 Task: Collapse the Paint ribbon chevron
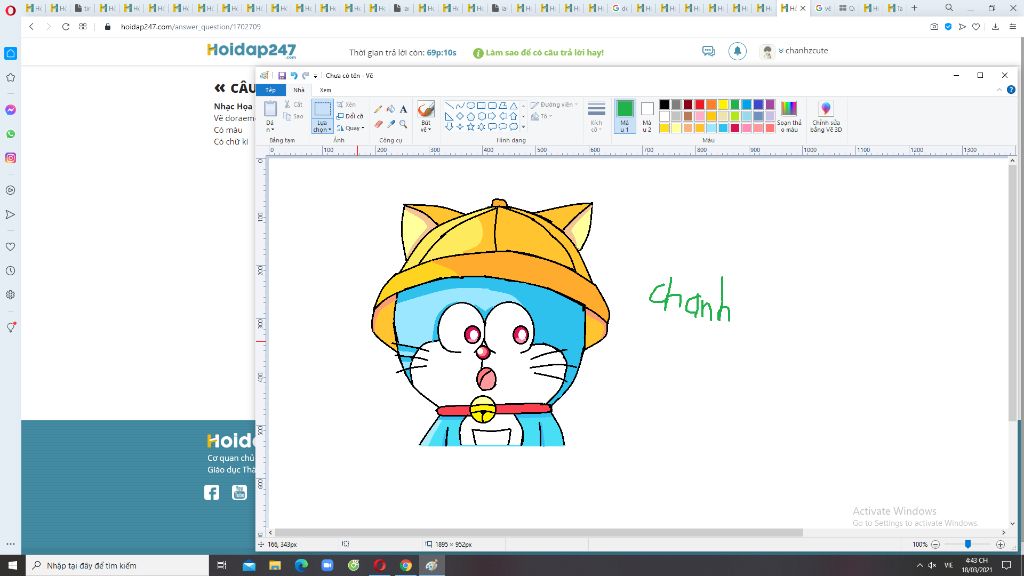coord(1000,89)
